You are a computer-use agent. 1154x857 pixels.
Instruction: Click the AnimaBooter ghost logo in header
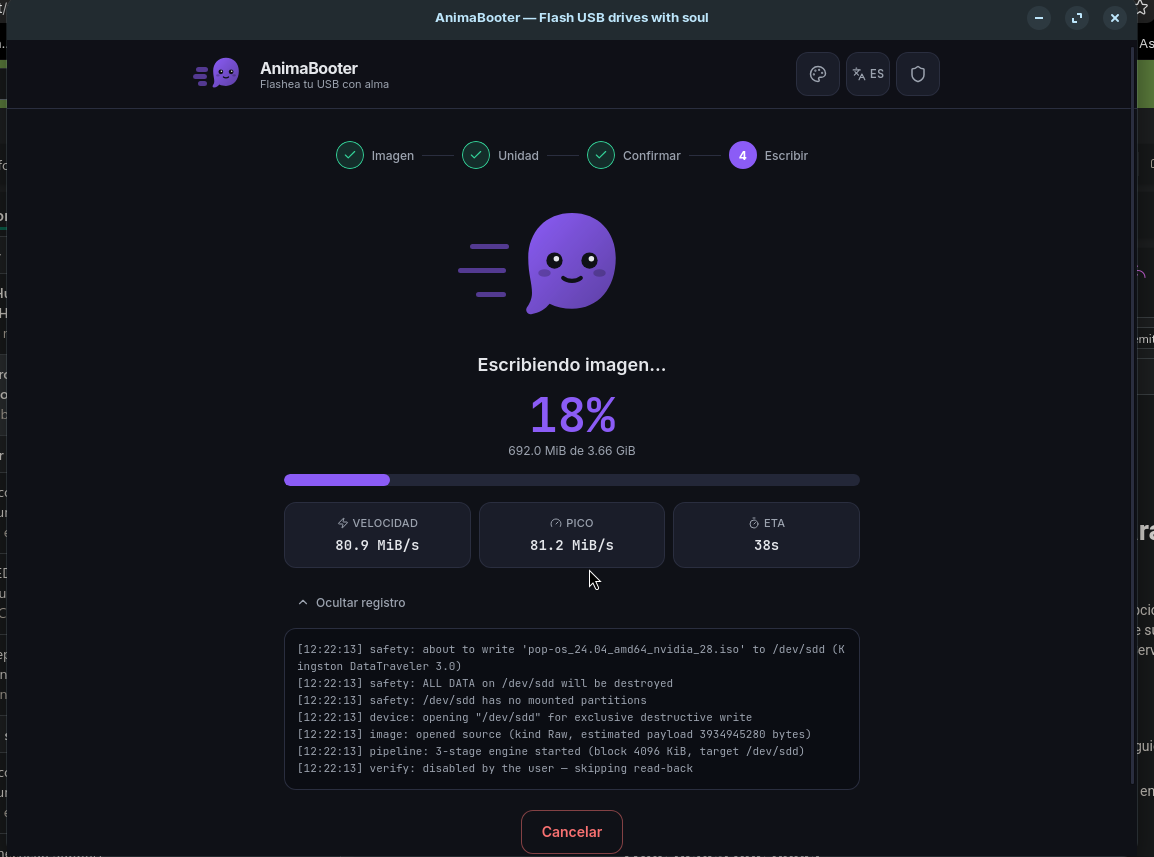click(x=216, y=74)
